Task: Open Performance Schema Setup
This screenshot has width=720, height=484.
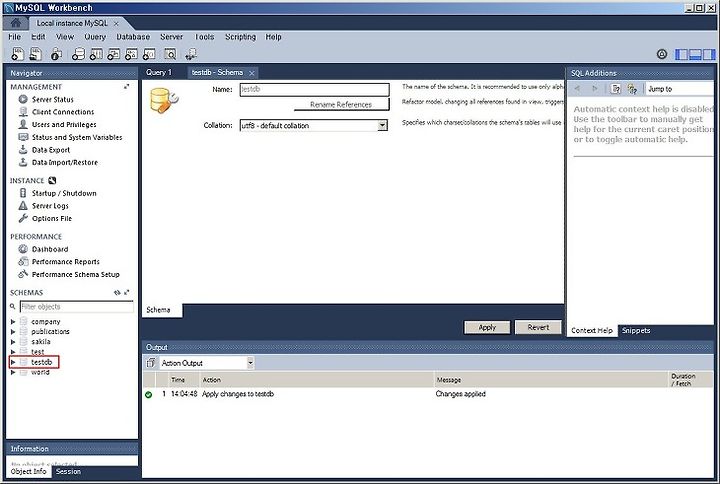Action: [76, 274]
